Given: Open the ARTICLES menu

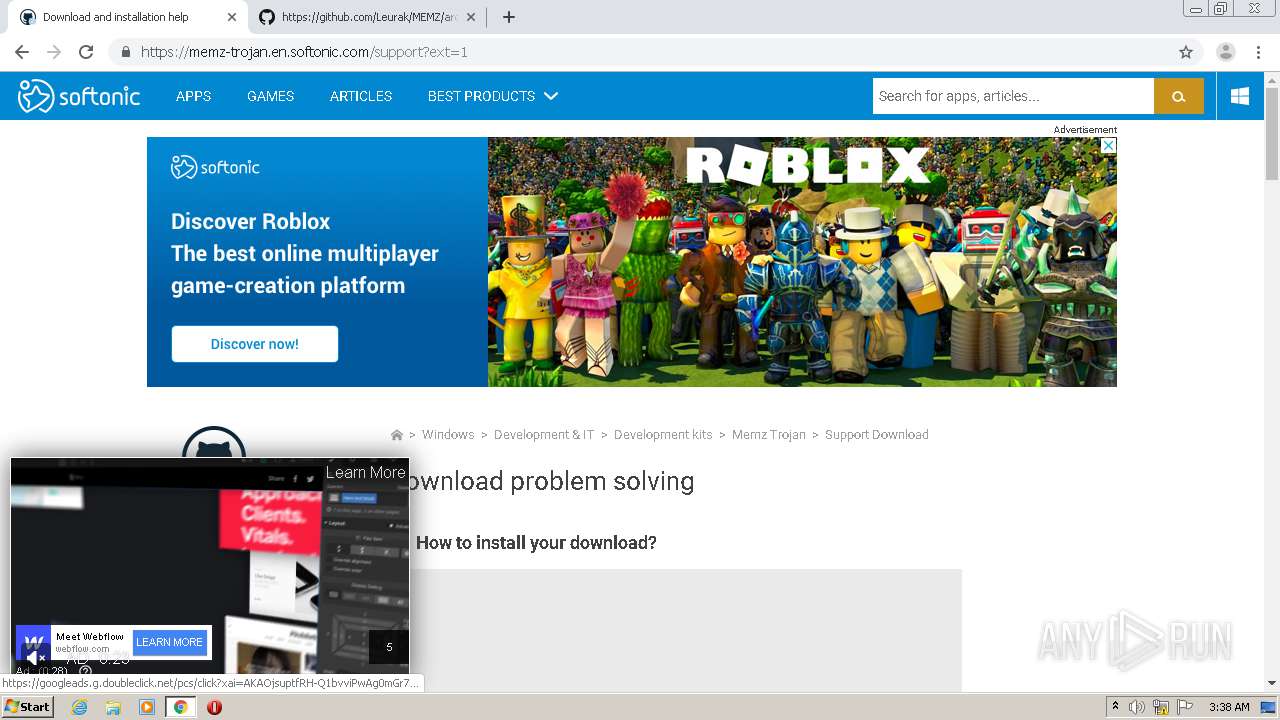Looking at the screenshot, I should pos(361,96).
